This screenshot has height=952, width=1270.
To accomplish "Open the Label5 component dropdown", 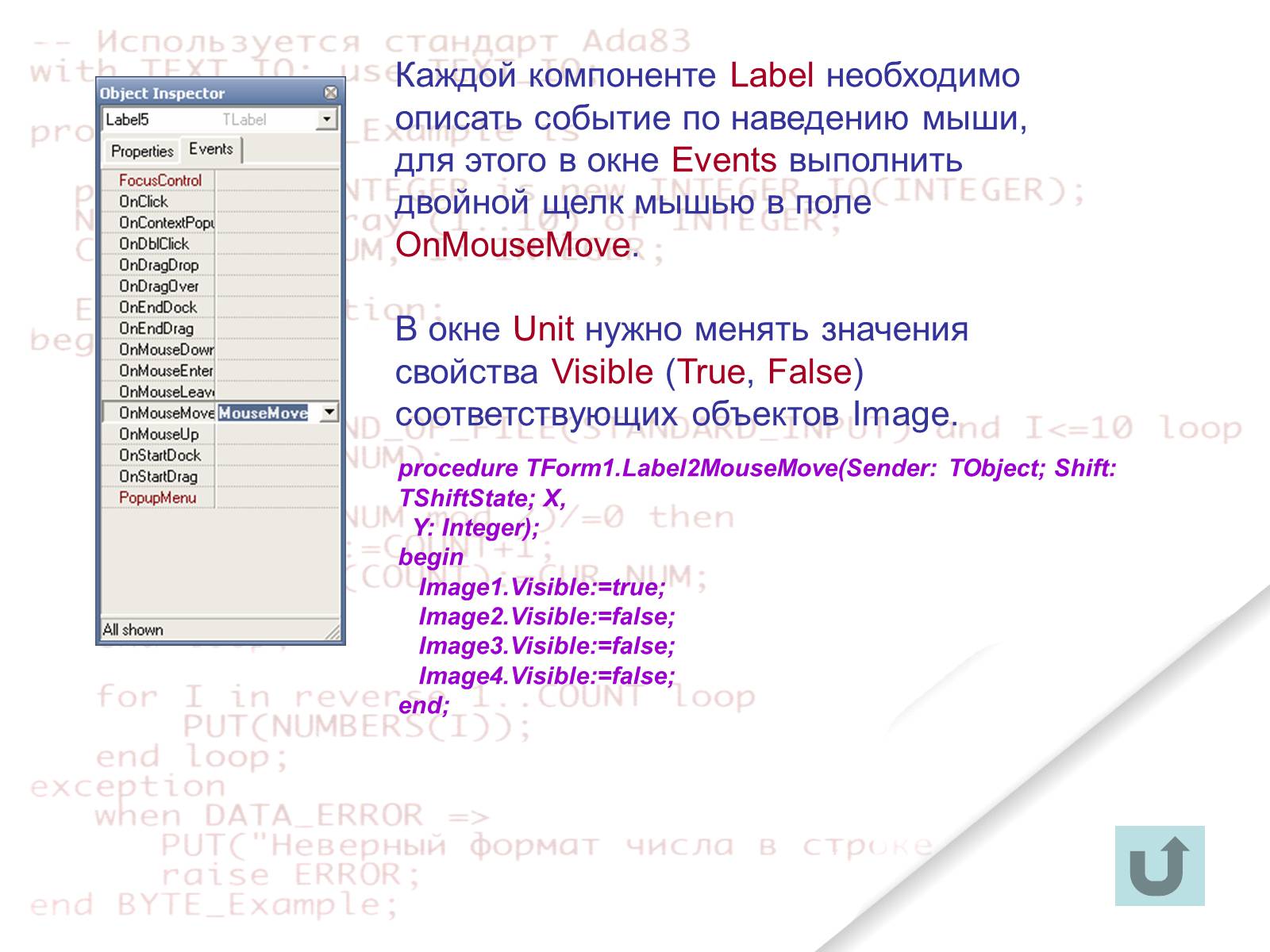I will 326,120.
